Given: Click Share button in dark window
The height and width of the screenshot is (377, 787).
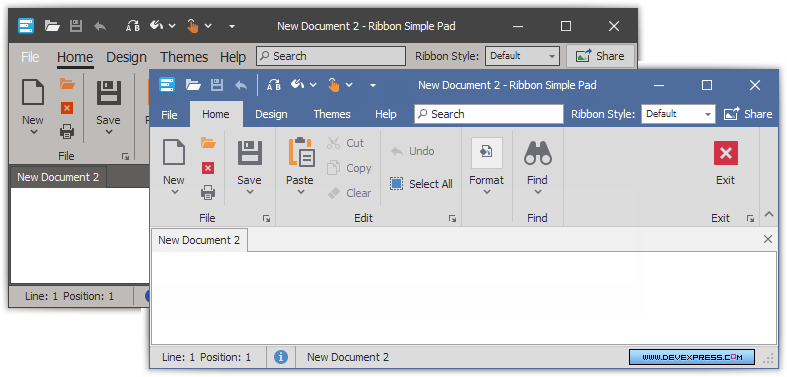Looking at the screenshot, I should tap(600, 56).
